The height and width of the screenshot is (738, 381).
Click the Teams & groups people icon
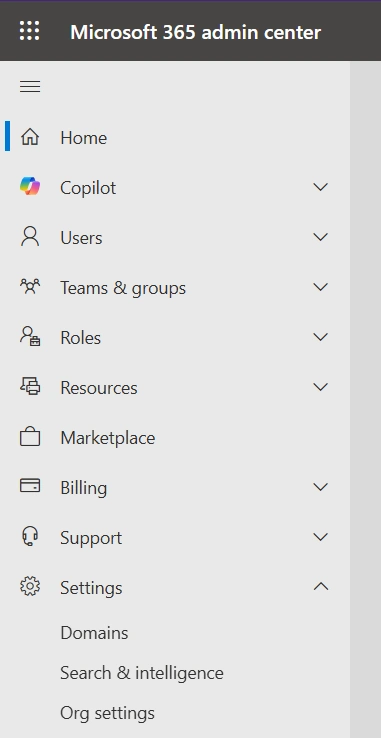click(30, 287)
